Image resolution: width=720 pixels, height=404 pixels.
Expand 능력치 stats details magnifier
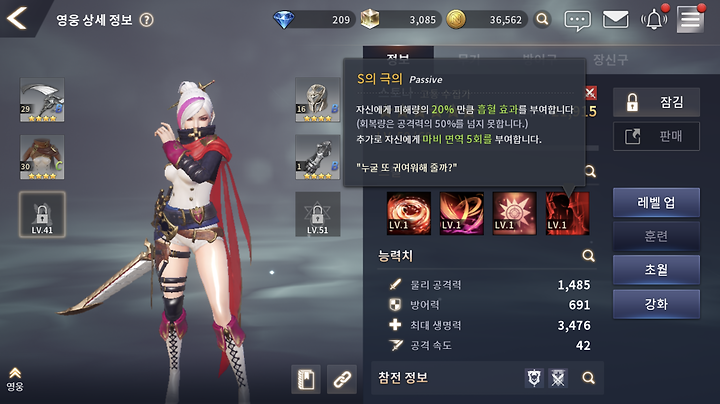[x=588, y=255]
